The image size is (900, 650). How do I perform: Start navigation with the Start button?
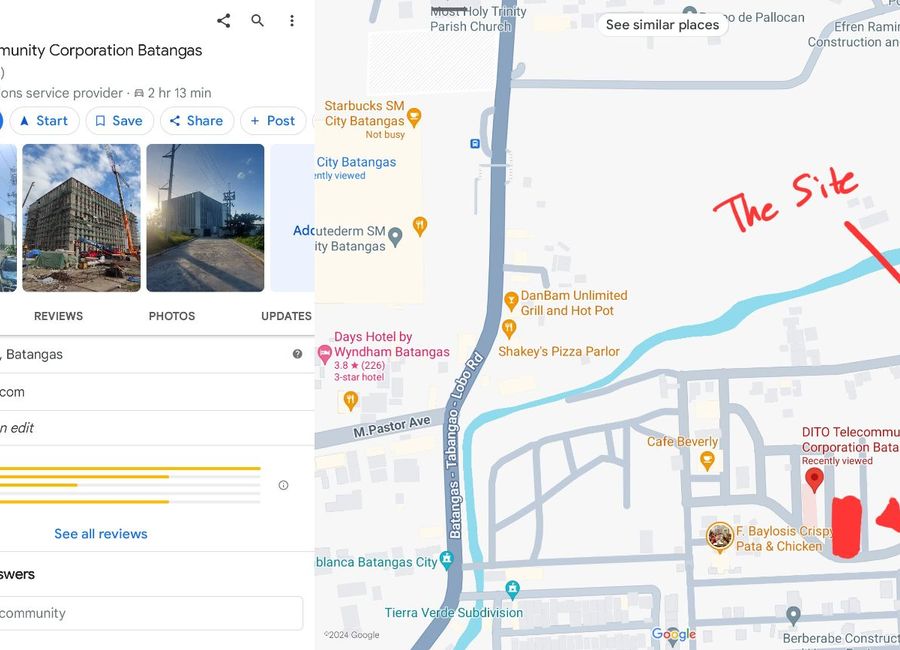click(x=44, y=121)
